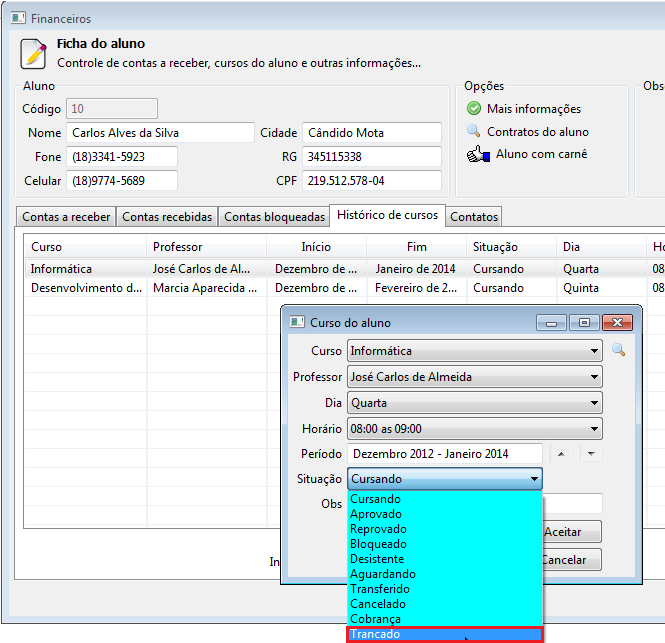This screenshot has height=643, width=665.
Task: Choose Cursando in the Situação list
Action: point(445,499)
